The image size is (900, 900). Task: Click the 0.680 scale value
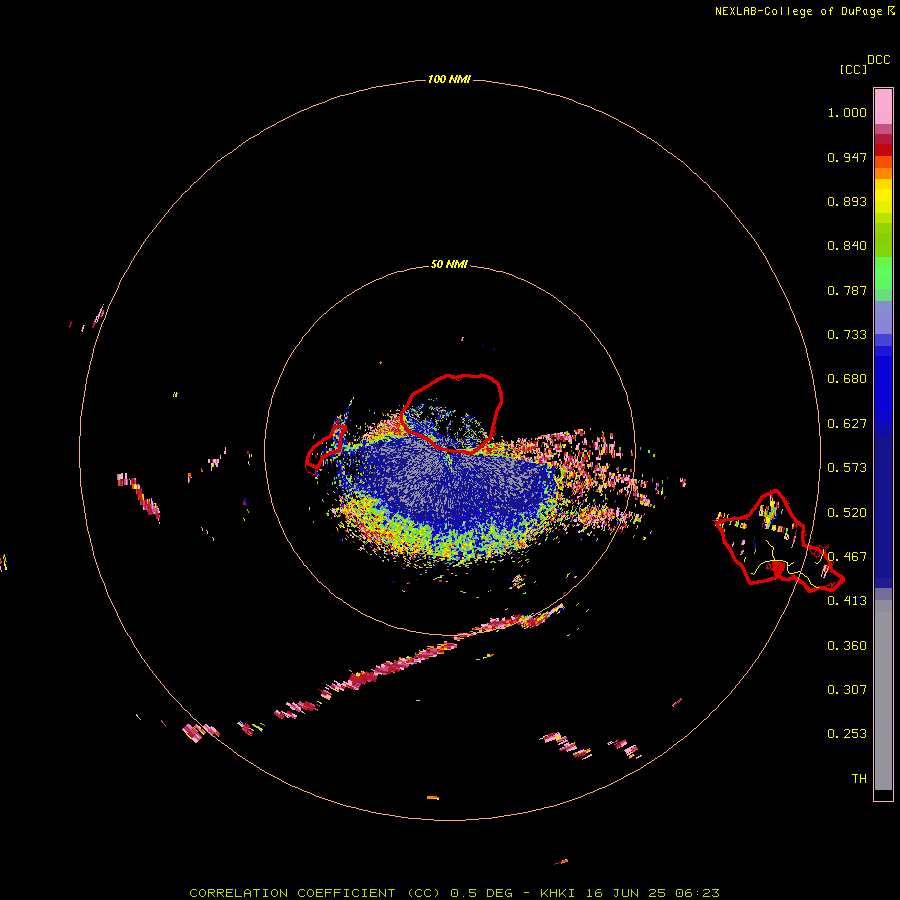(847, 379)
